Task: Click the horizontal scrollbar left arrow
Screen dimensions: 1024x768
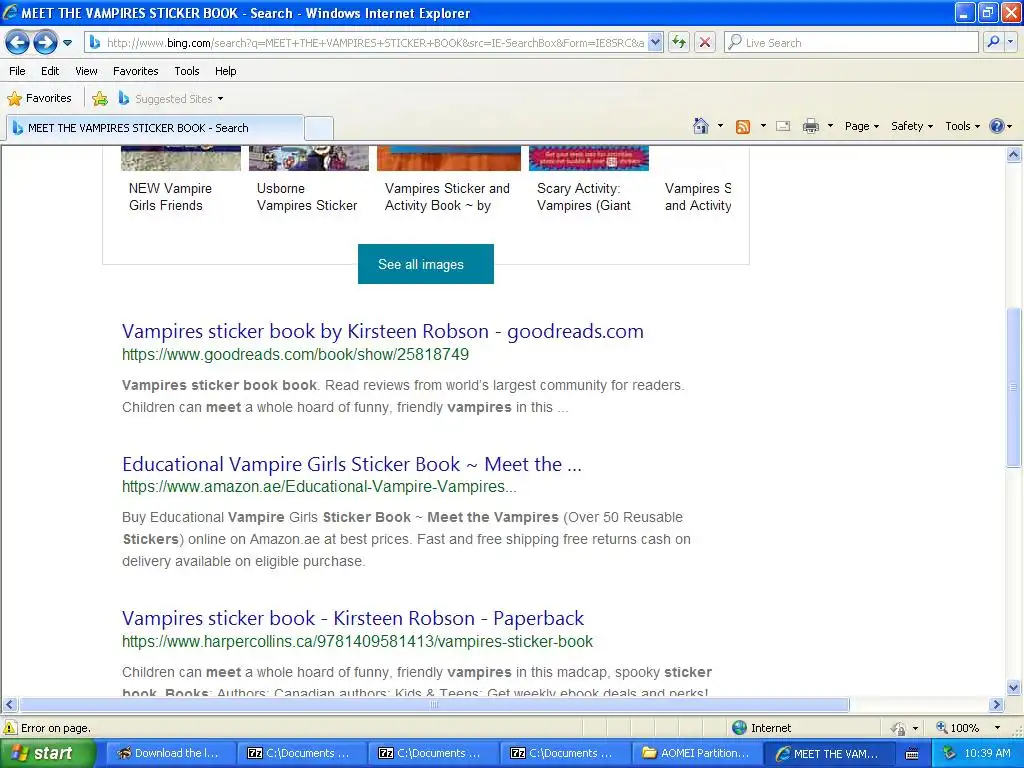Action: click(x=9, y=705)
